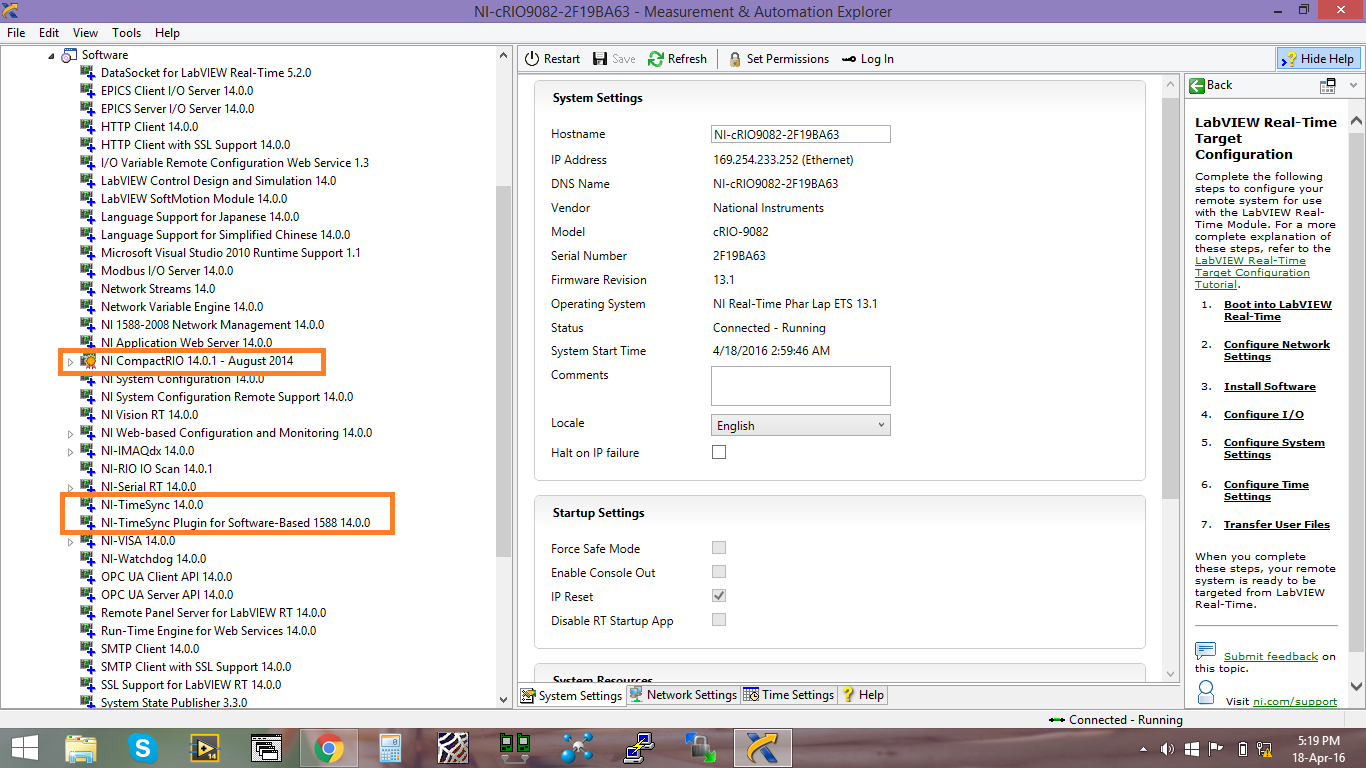Open Calculator from the taskbar

pos(390,747)
